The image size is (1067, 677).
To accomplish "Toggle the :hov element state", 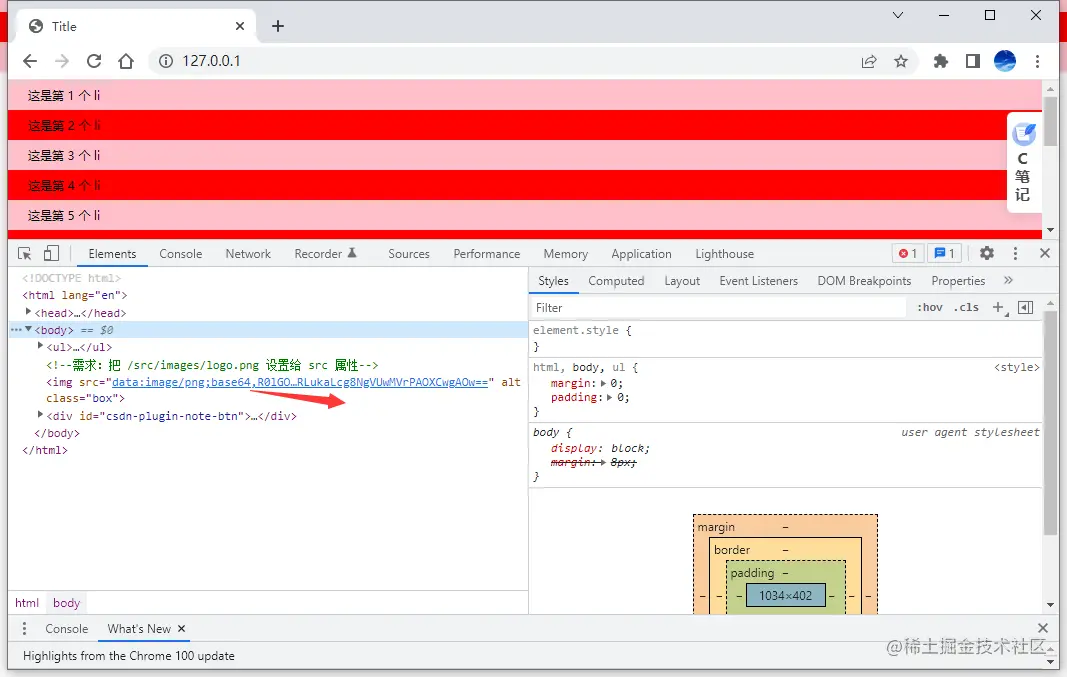I will 930,308.
